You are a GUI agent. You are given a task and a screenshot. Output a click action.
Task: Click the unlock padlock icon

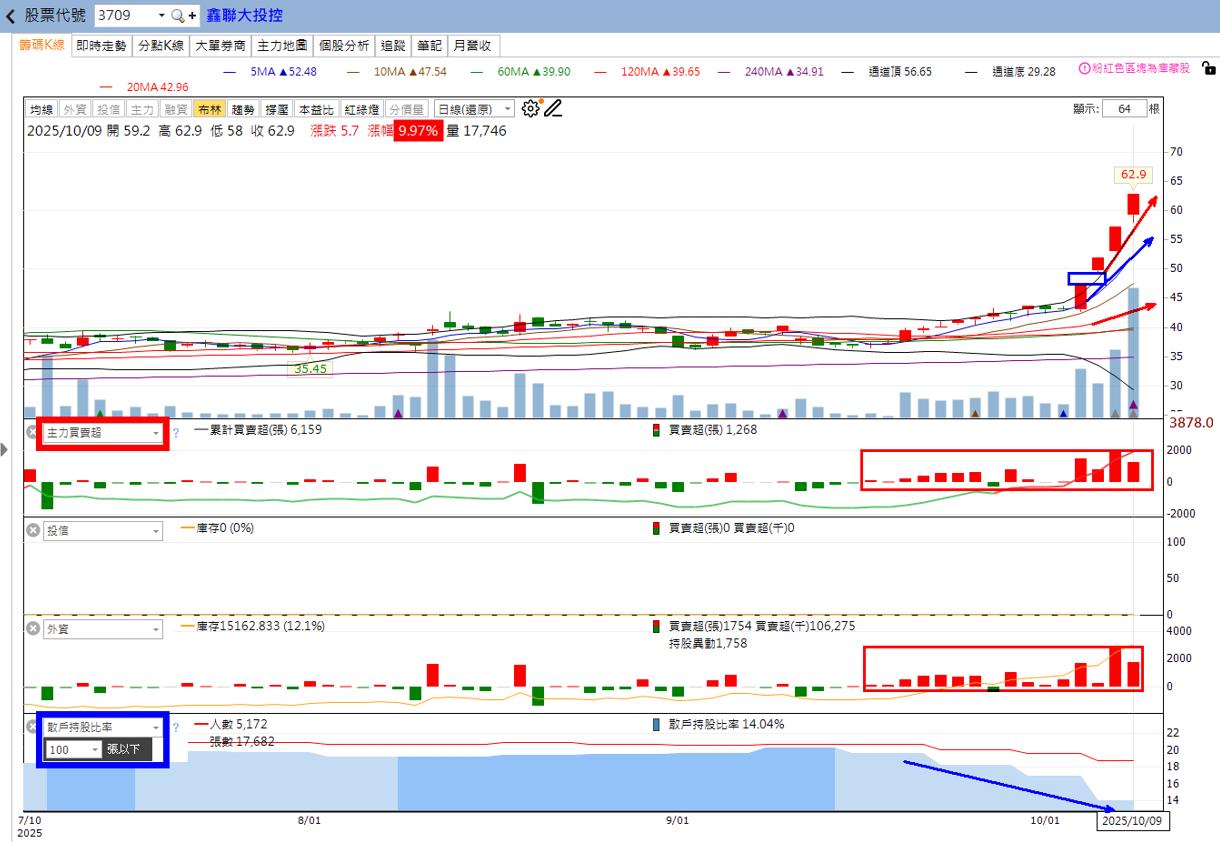1208,69
